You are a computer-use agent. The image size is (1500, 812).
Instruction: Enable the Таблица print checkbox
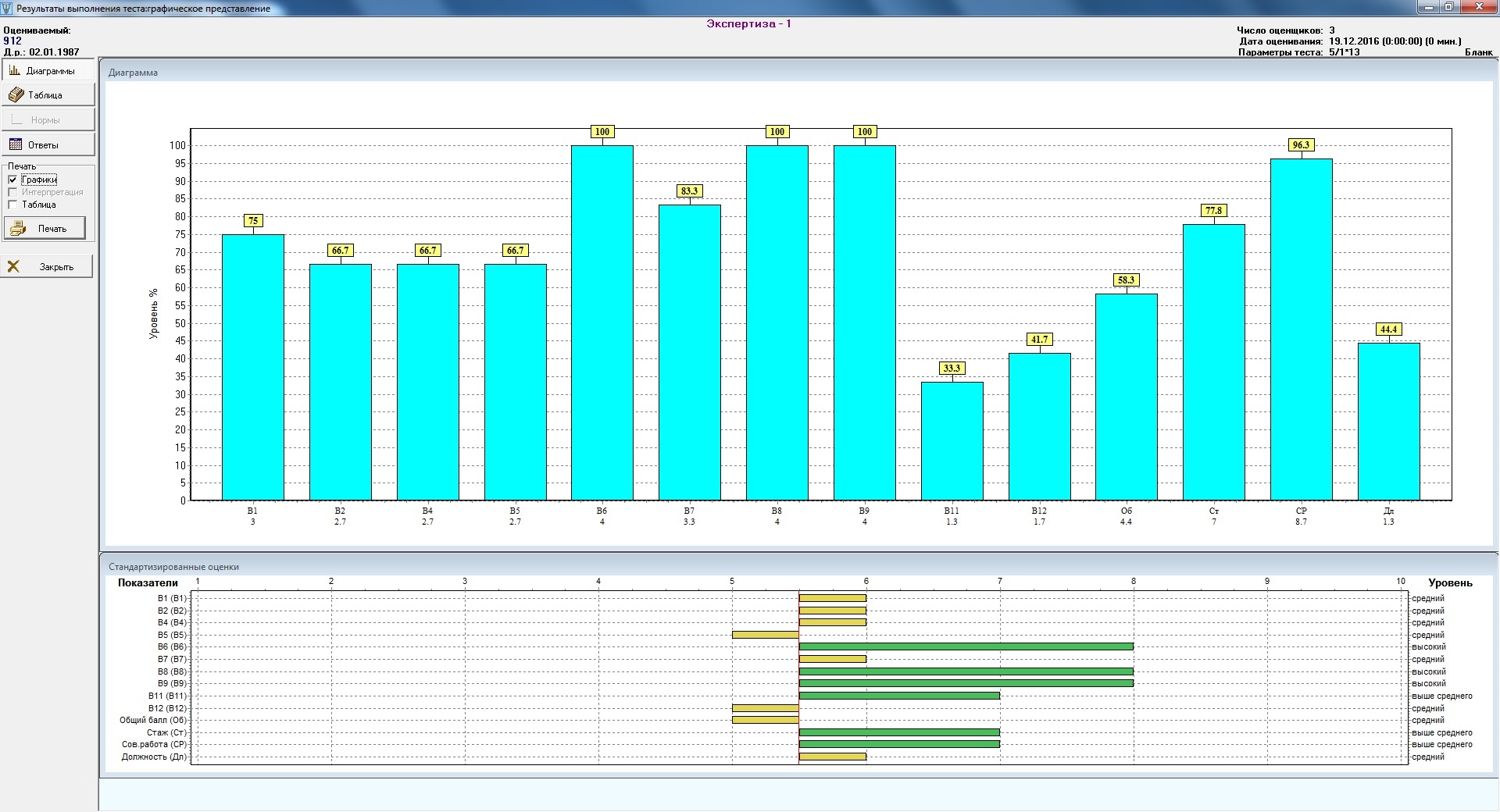(12, 205)
